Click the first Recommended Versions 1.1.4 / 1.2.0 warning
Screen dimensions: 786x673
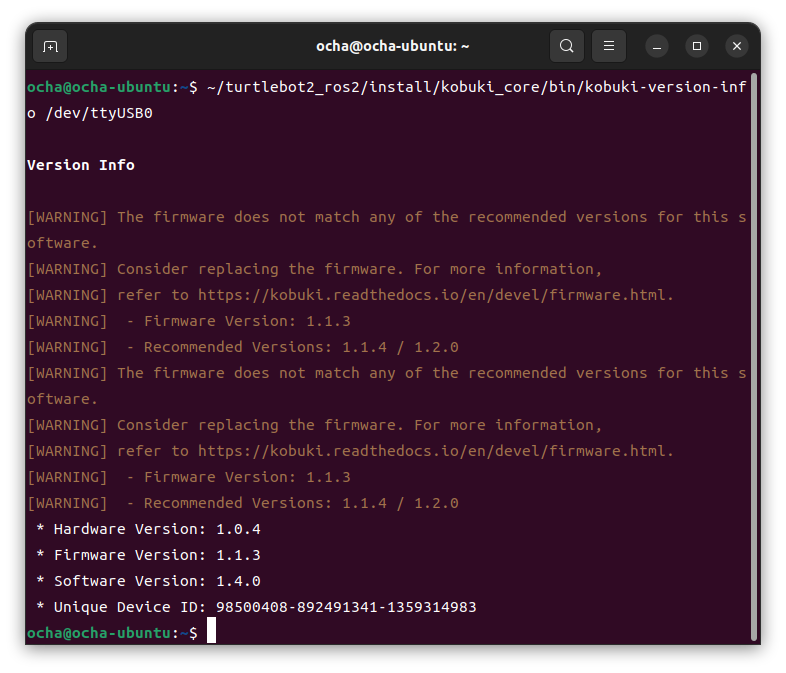click(x=300, y=347)
